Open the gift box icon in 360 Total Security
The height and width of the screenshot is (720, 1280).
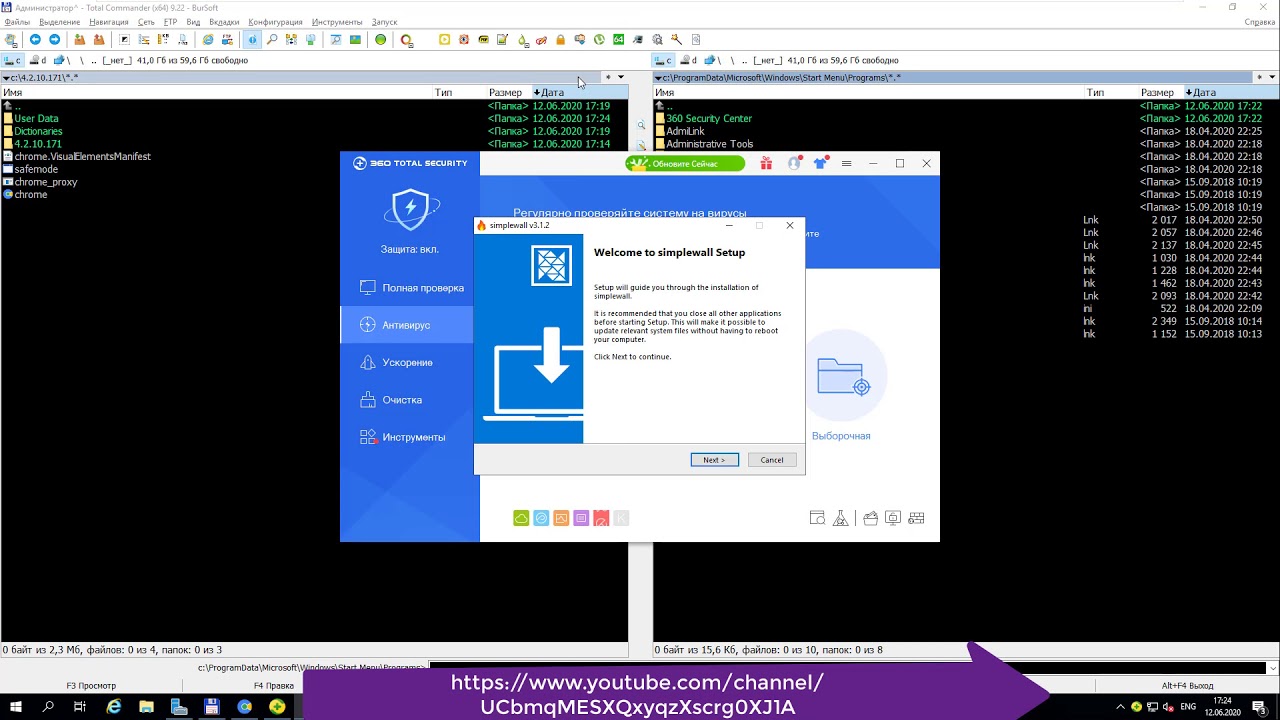(766, 163)
